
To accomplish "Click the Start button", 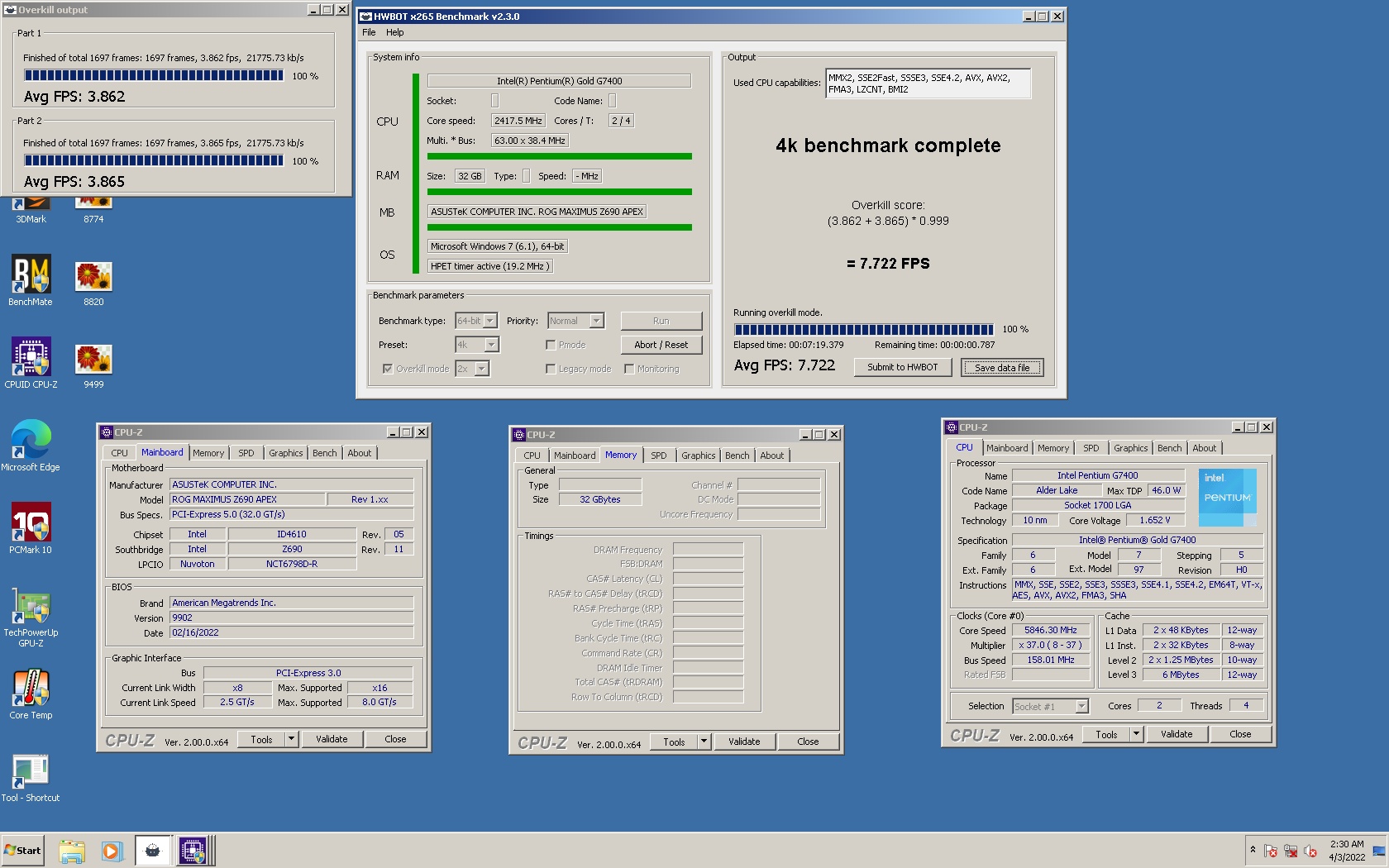I will 23,851.
